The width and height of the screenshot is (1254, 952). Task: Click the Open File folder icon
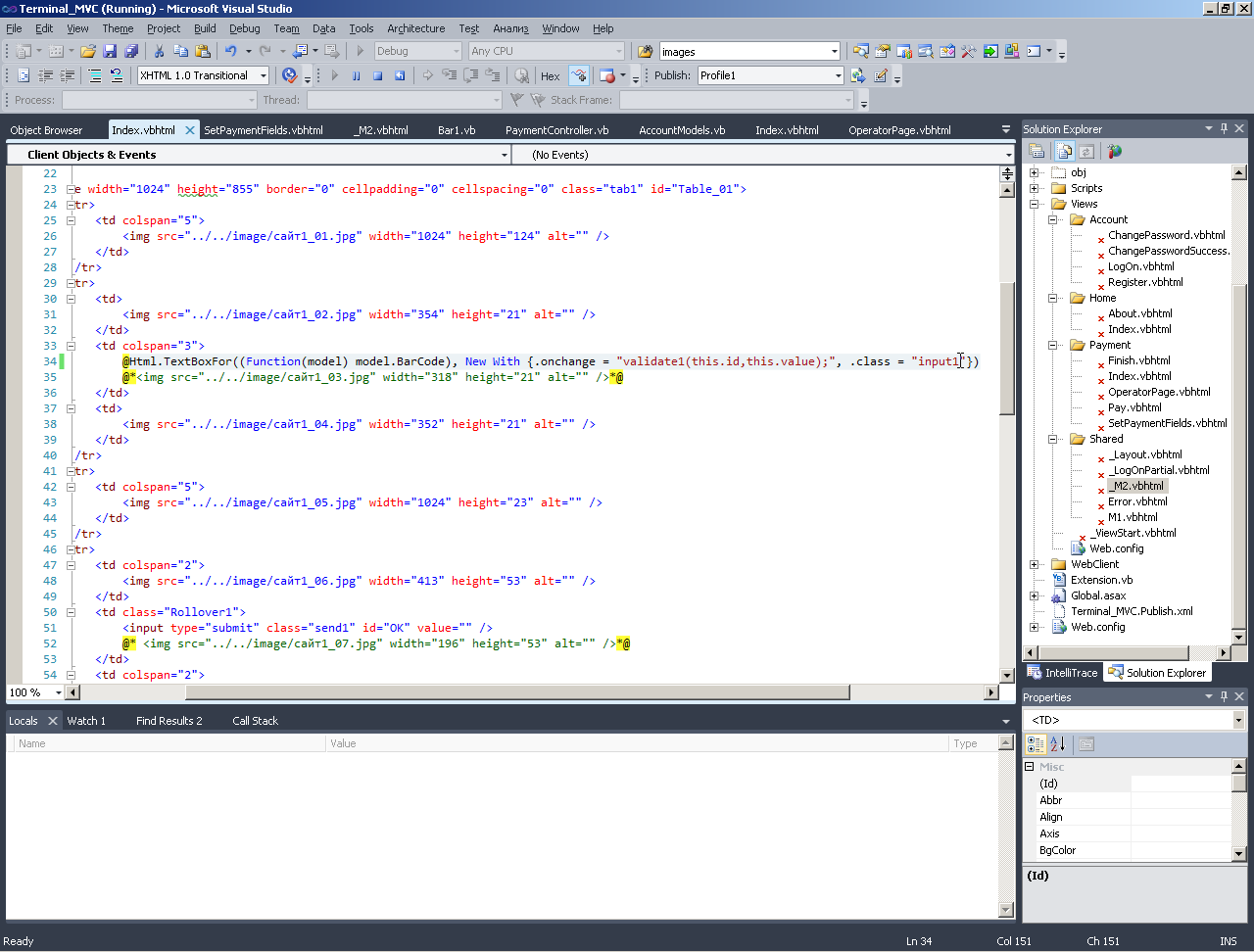[x=88, y=51]
